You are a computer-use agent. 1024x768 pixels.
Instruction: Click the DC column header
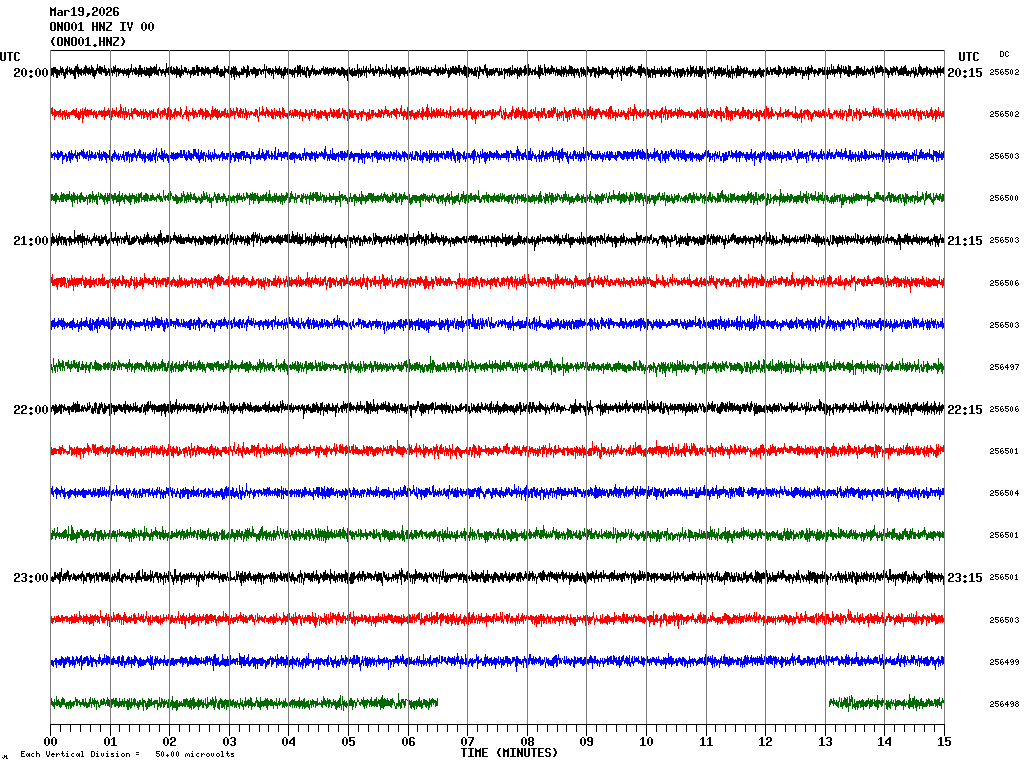pyautogui.click(x=1004, y=54)
